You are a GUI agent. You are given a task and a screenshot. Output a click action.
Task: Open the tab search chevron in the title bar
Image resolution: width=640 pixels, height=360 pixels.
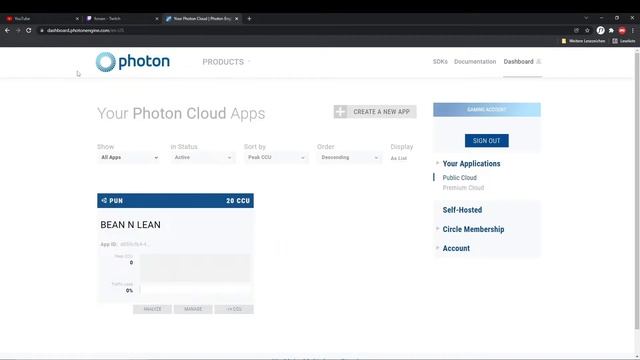click(x=586, y=18)
